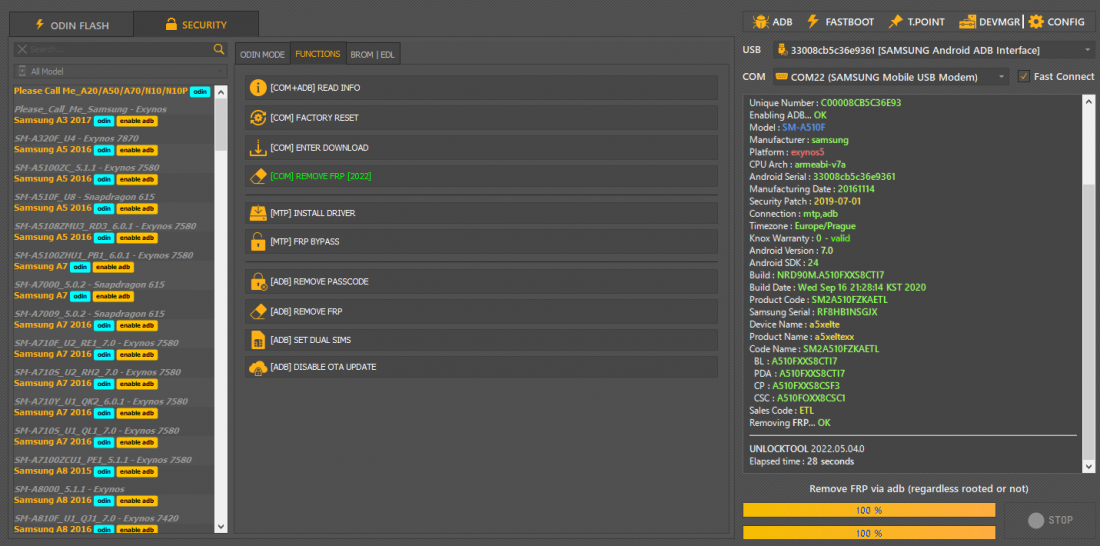The height and width of the screenshot is (546, 1100).
Task: Open DEVMGR device manager
Action: pos(990,22)
